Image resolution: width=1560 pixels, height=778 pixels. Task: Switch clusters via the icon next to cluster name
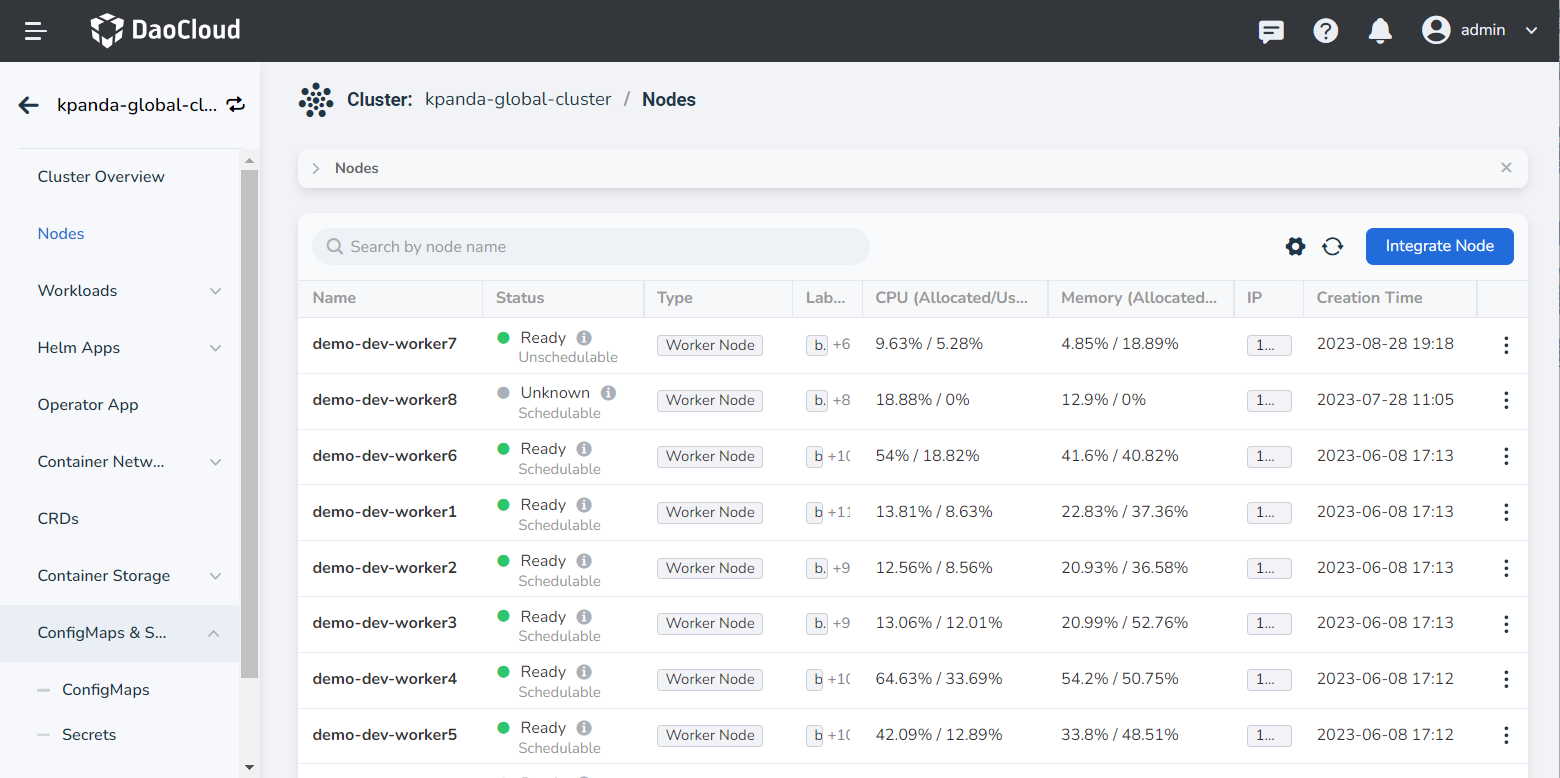pos(235,104)
